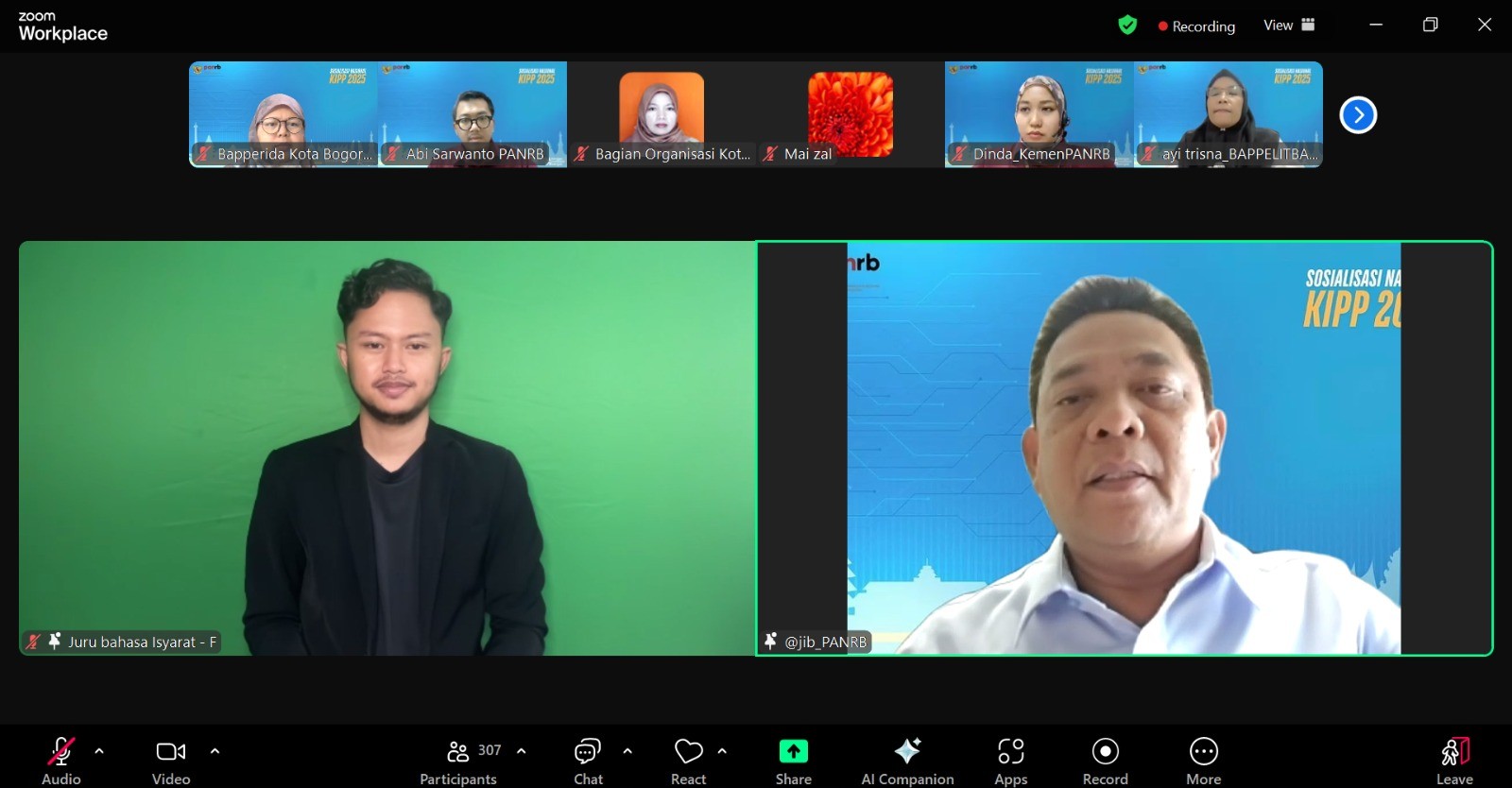
Task: Click muted mic icon on Bapperida Kota Bogor
Action: [203, 154]
